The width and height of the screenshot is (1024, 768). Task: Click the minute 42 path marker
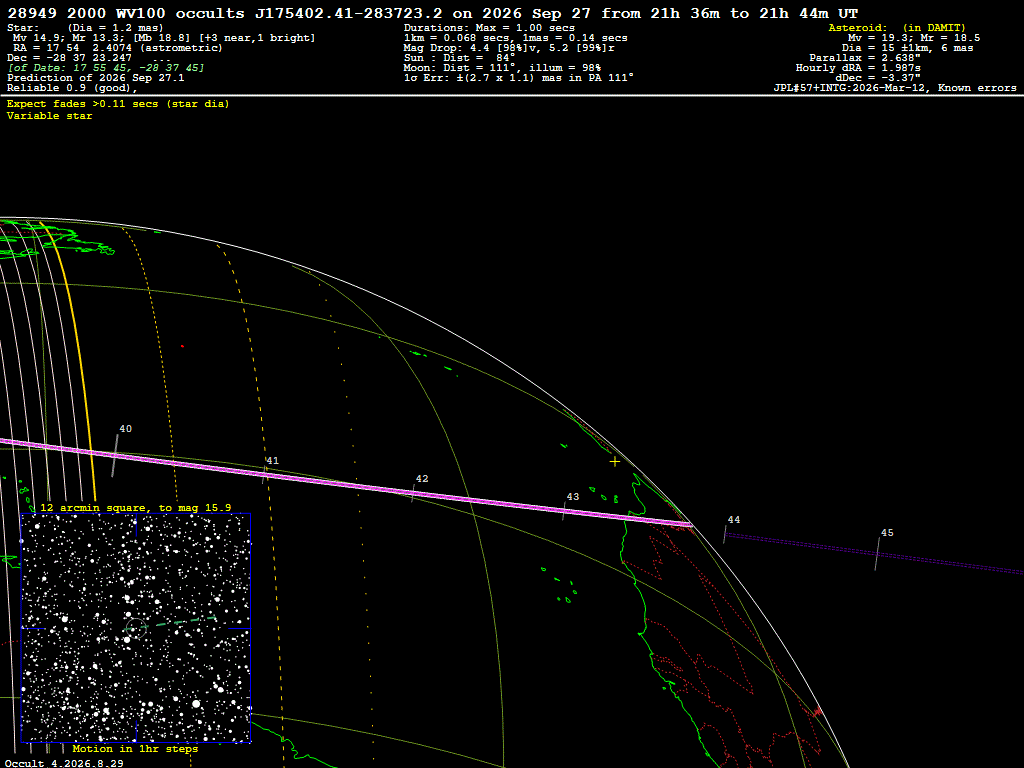pyautogui.click(x=422, y=479)
